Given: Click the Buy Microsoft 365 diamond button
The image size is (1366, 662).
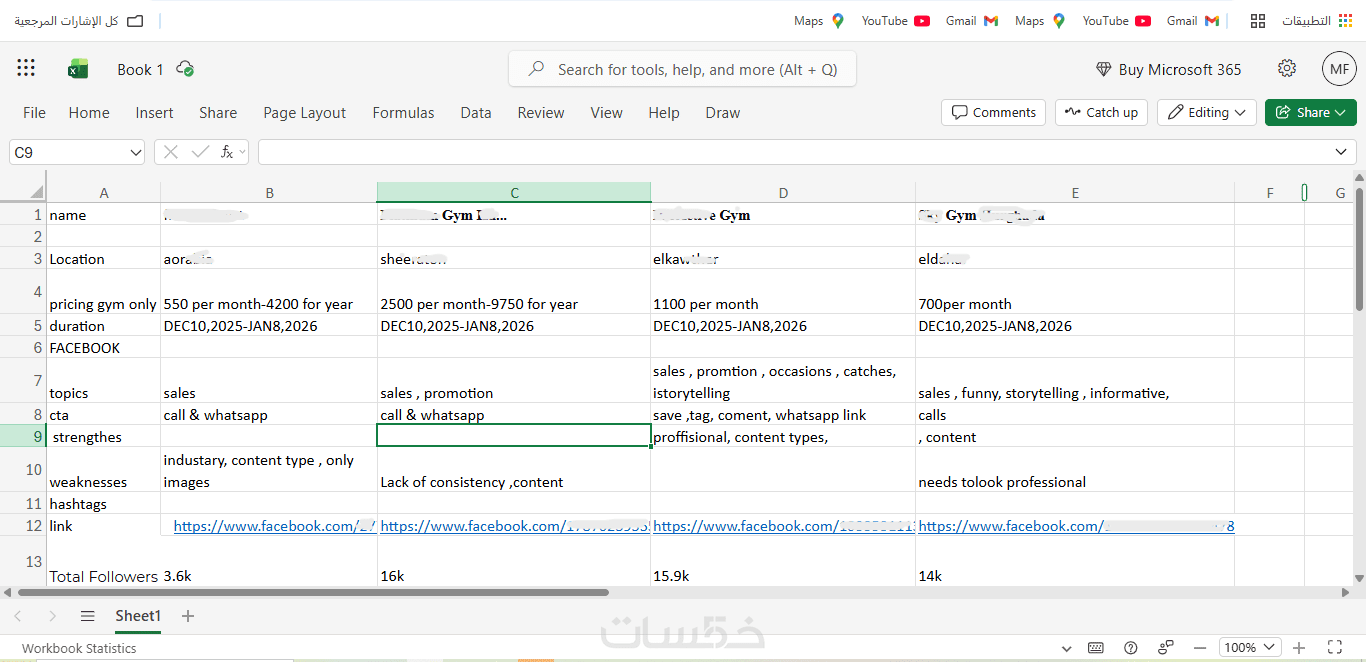Looking at the screenshot, I should [1169, 69].
